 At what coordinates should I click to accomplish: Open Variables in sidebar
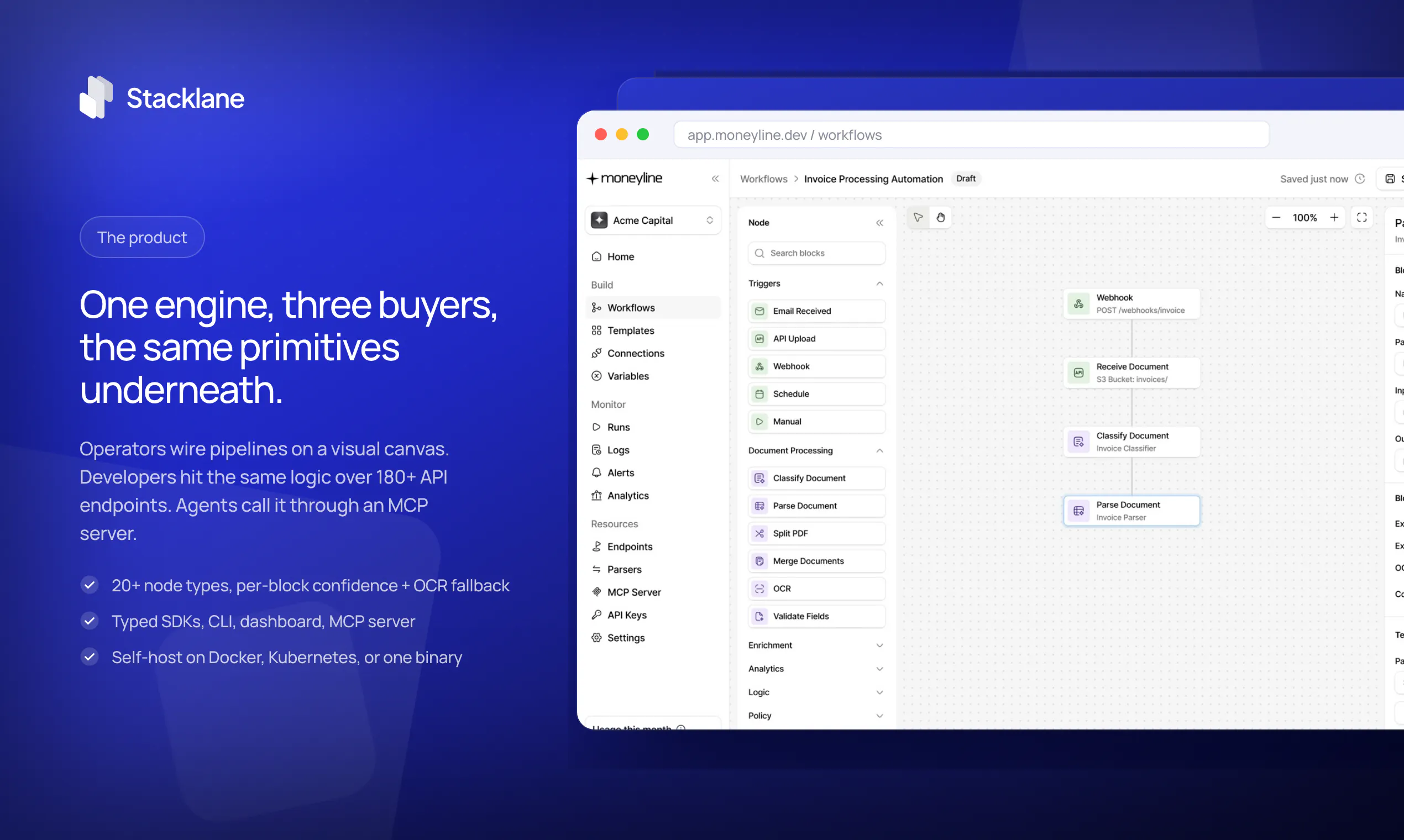[x=653, y=376]
